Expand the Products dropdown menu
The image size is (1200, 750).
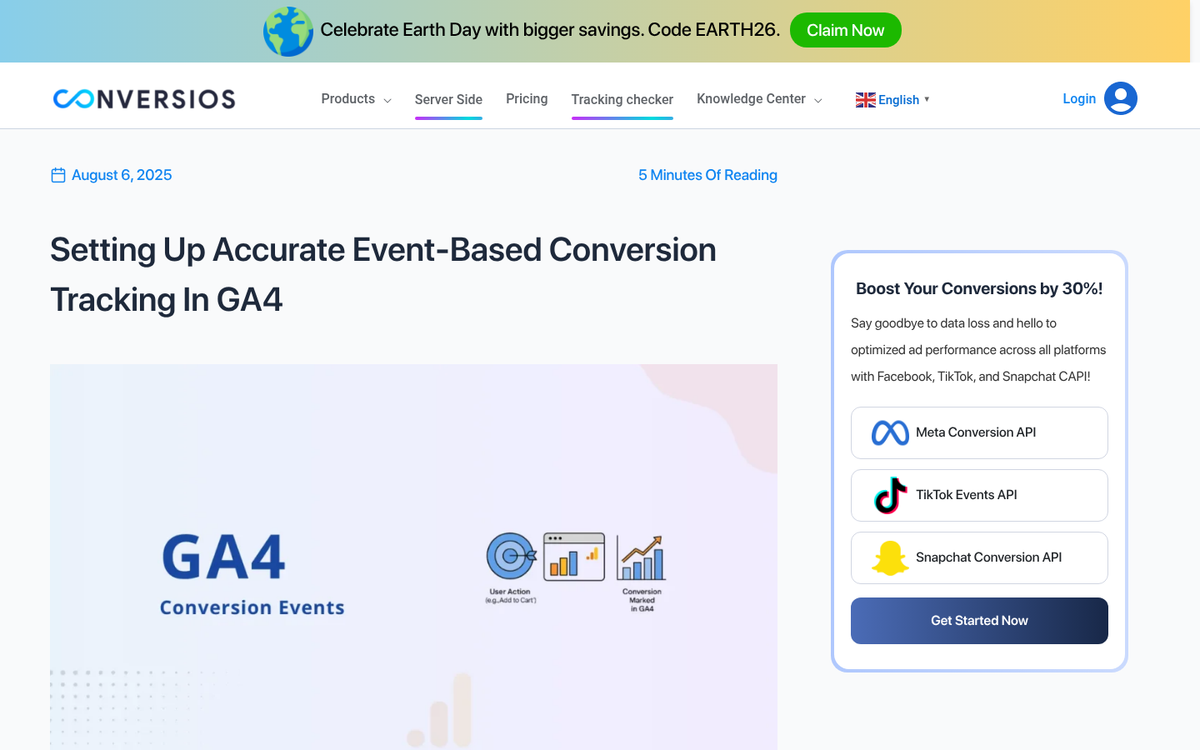[355, 99]
